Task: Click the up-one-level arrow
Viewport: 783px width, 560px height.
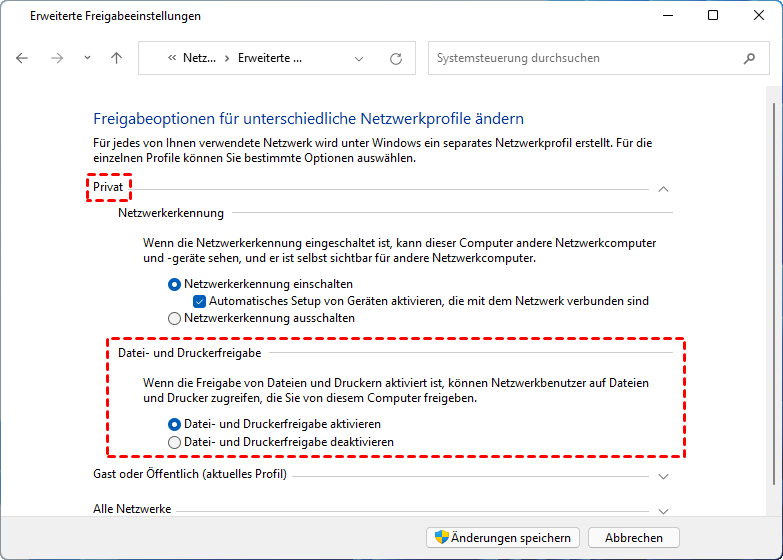Action: [116, 58]
